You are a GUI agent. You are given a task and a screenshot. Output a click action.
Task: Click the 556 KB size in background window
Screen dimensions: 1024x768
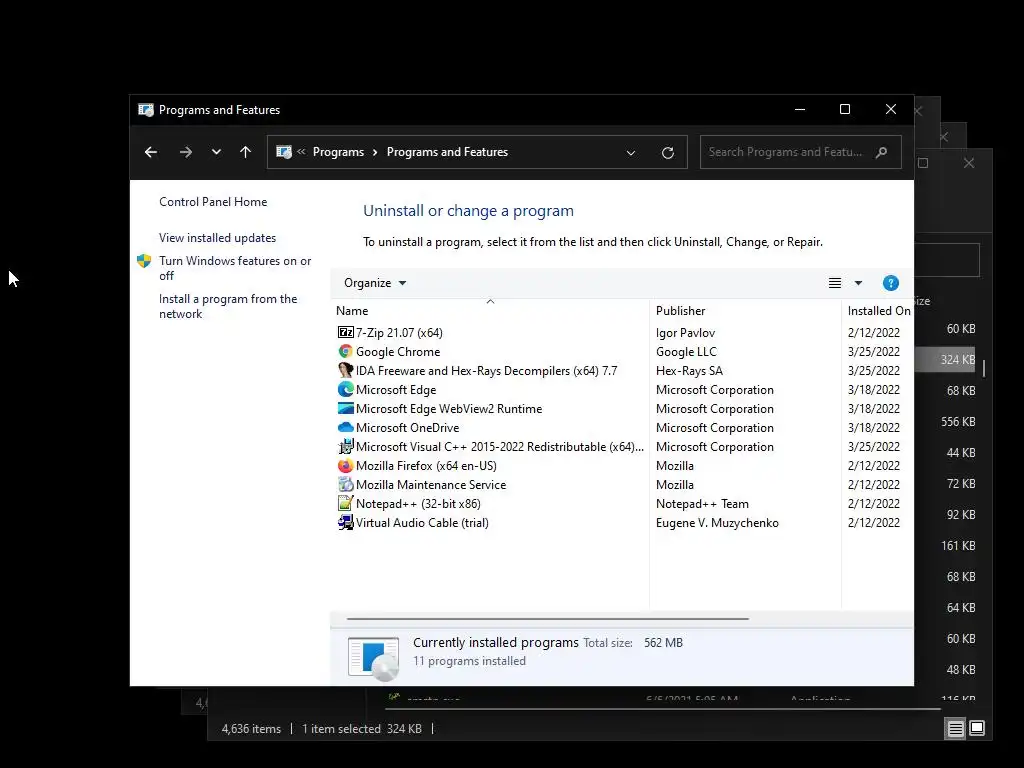tap(958, 422)
